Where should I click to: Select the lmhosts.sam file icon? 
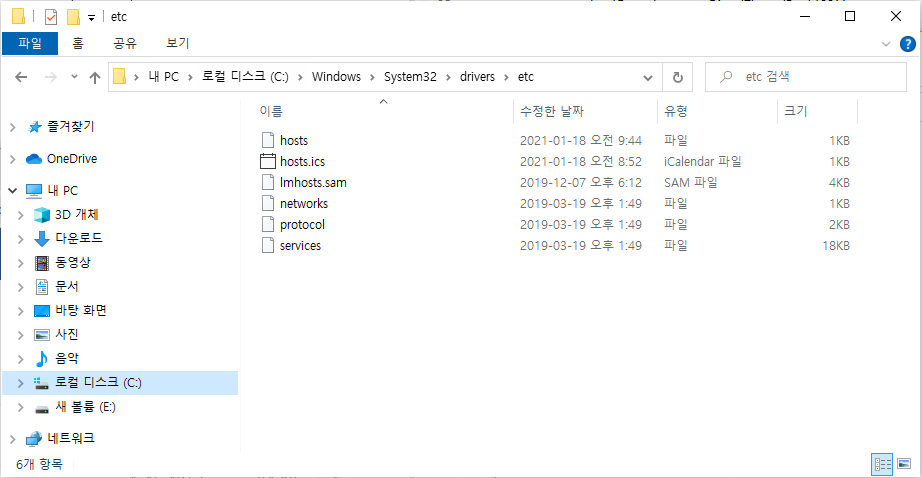268,182
